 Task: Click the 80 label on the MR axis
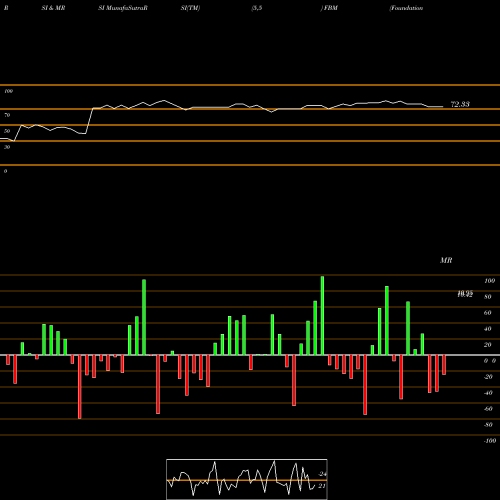pos(488,297)
